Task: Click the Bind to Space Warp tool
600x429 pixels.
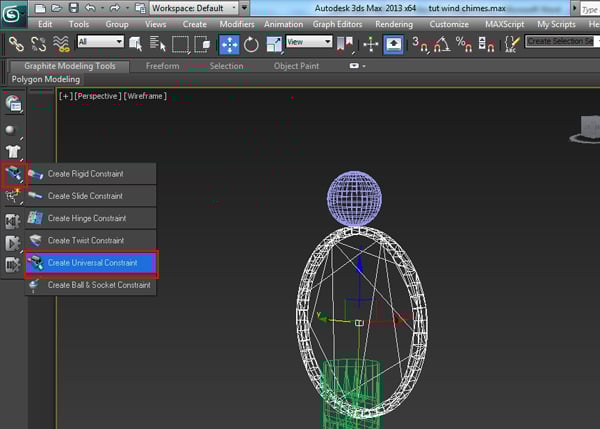Action: pyautogui.click(x=61, y=44)
